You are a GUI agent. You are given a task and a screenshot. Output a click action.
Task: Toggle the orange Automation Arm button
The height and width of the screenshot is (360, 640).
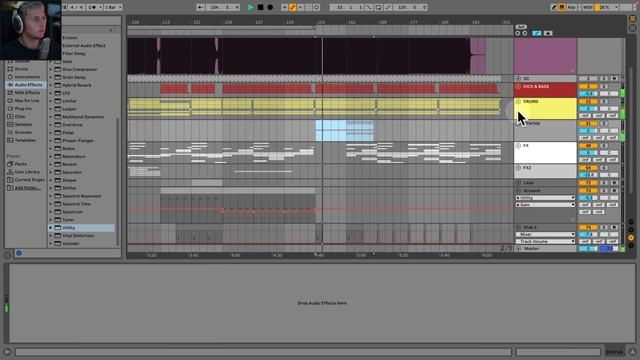pos(293,7)
